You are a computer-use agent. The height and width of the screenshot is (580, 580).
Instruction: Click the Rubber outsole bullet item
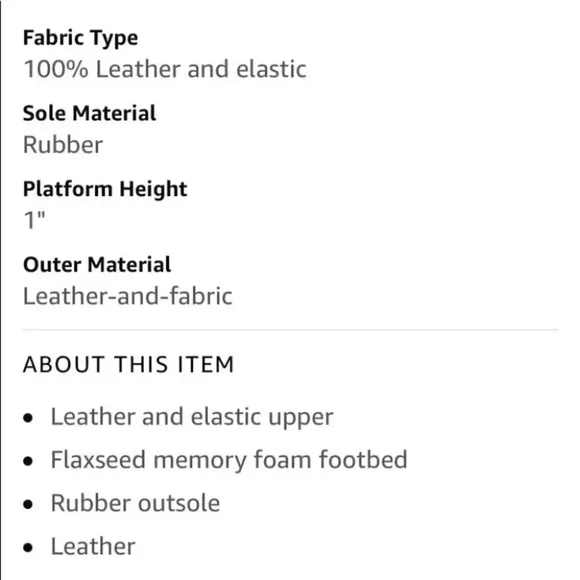point(135,503)
